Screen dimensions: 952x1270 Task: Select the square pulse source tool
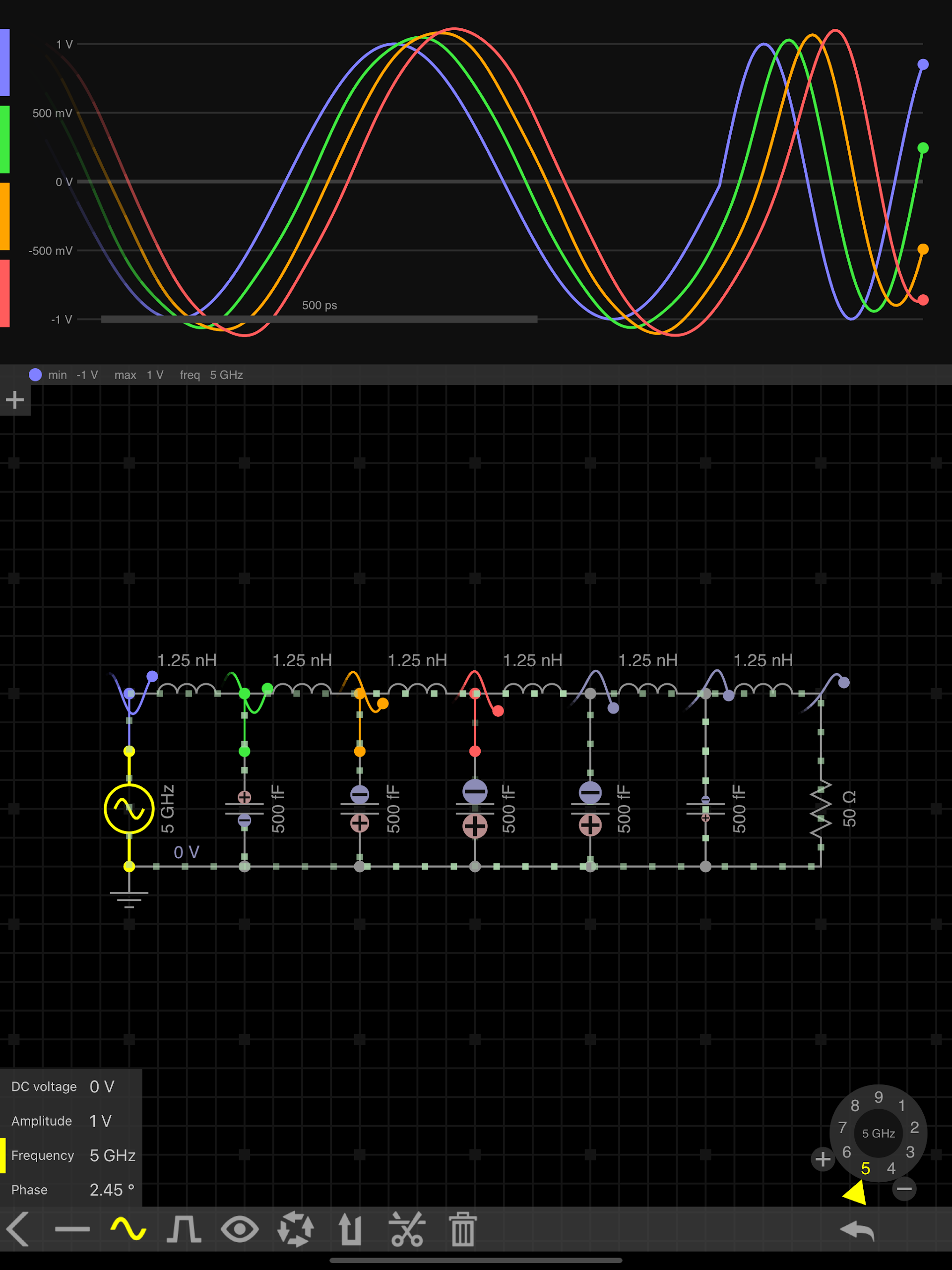(184, 1229)
